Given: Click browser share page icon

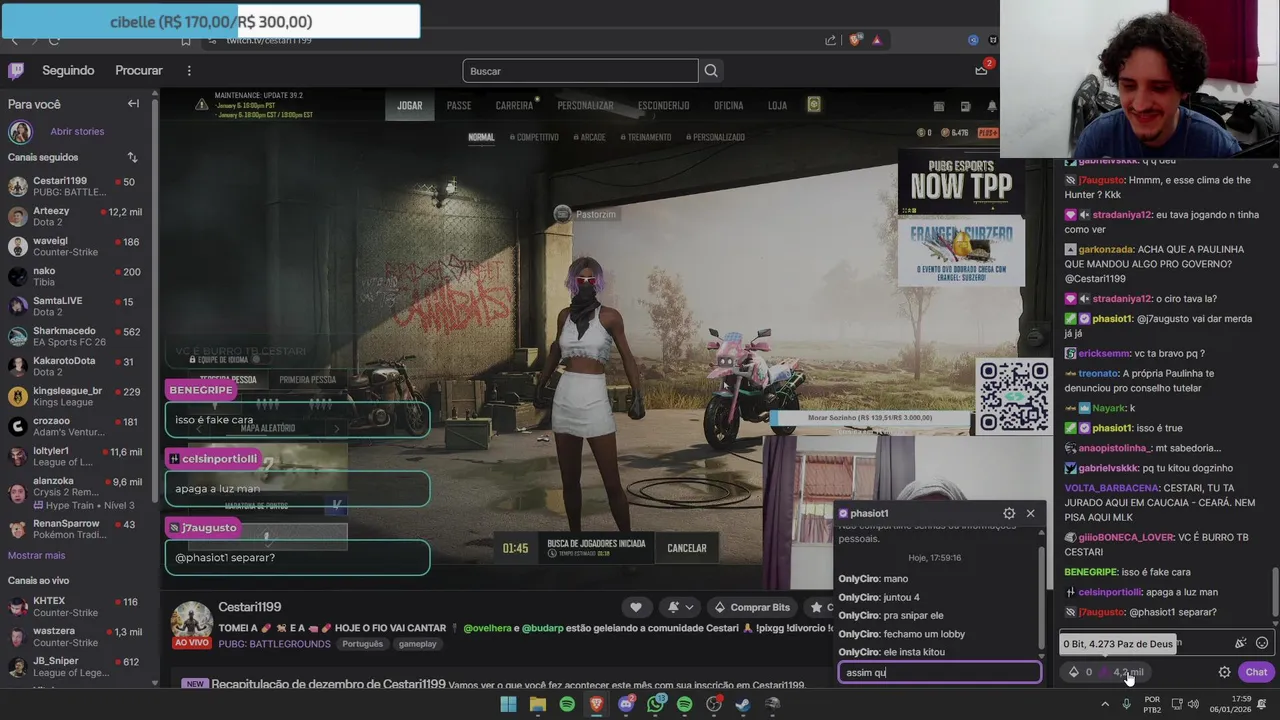Looking at the screenshot, I should tap(830, 40).
